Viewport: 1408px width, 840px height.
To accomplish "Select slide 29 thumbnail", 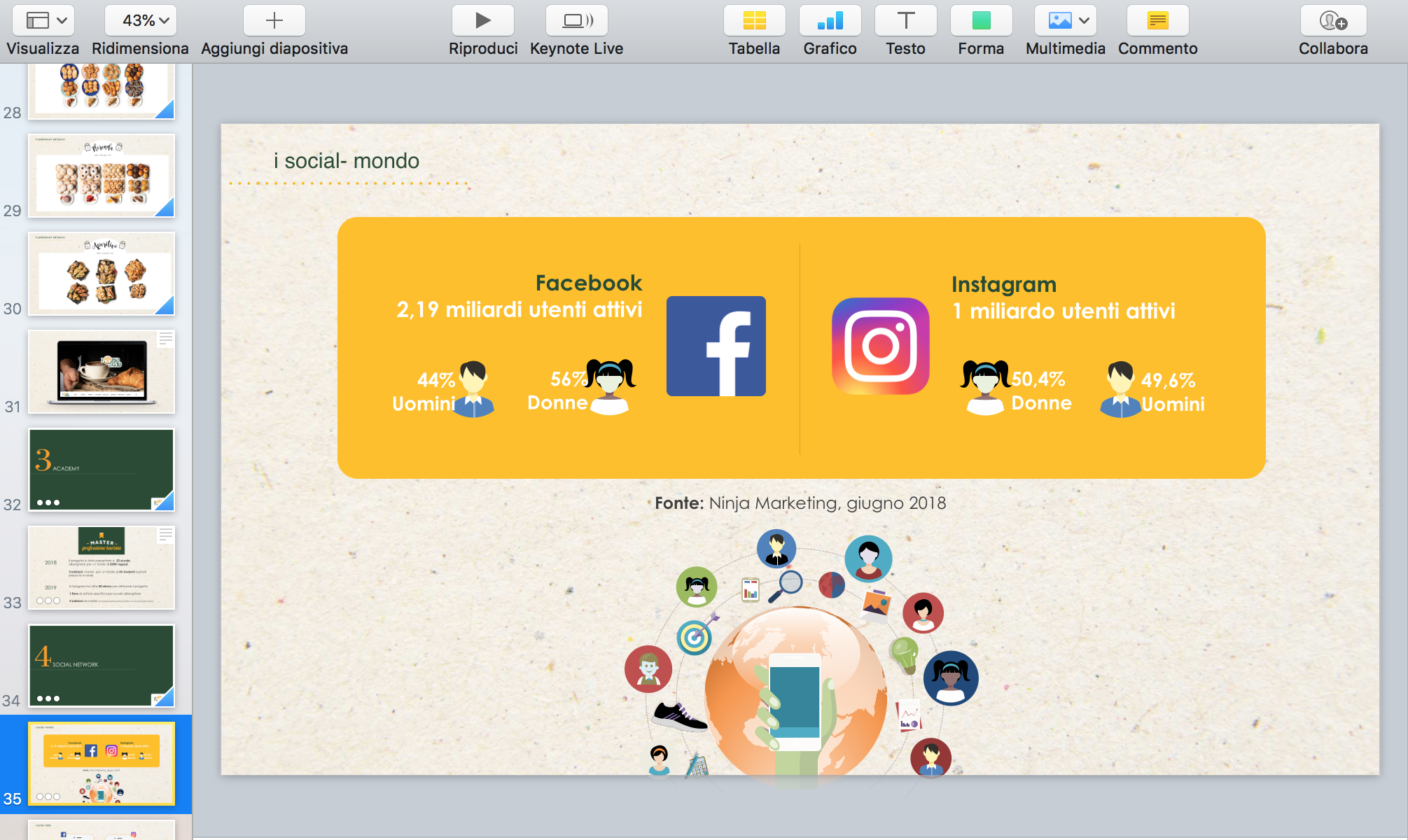I will pyautogui.click(x=102, y=176).
